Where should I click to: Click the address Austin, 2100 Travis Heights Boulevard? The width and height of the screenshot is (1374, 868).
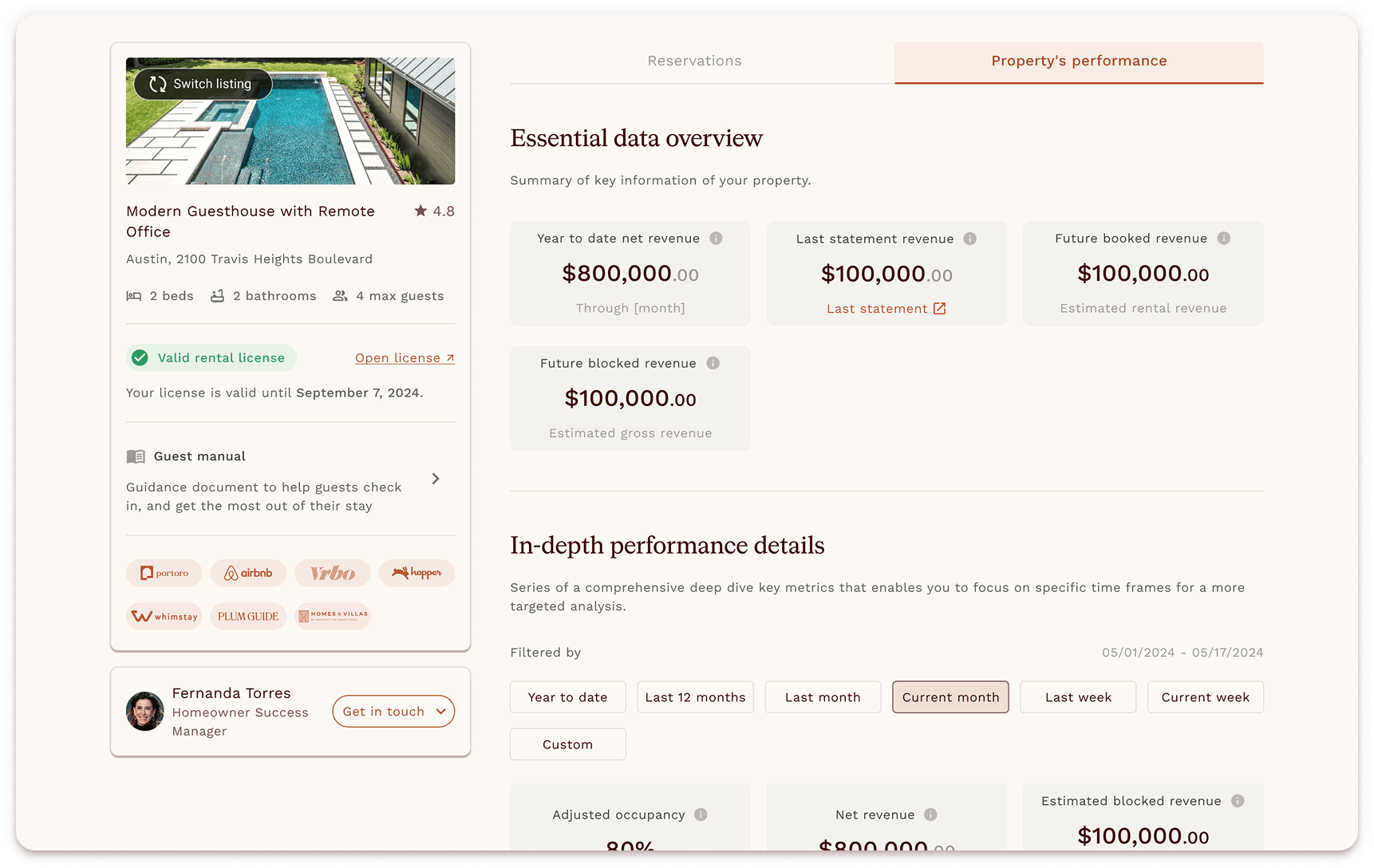(249, 259)
